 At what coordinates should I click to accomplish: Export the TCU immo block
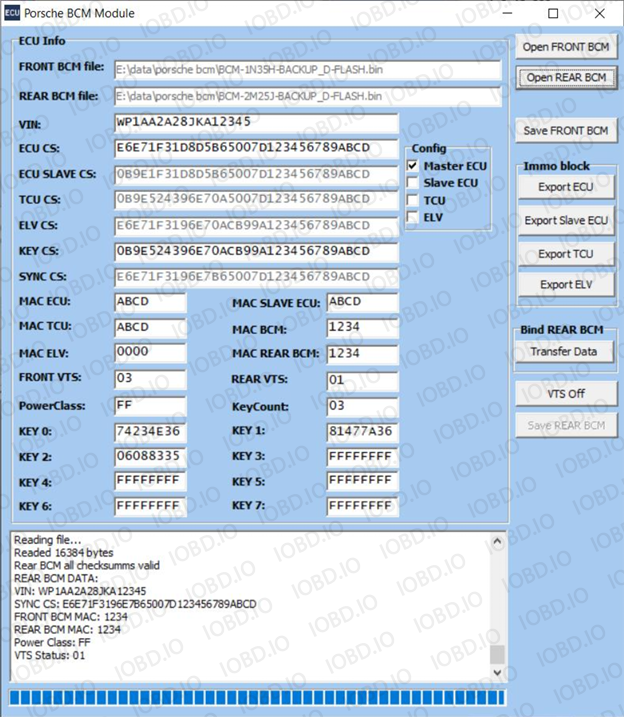[x=566, y=253]
